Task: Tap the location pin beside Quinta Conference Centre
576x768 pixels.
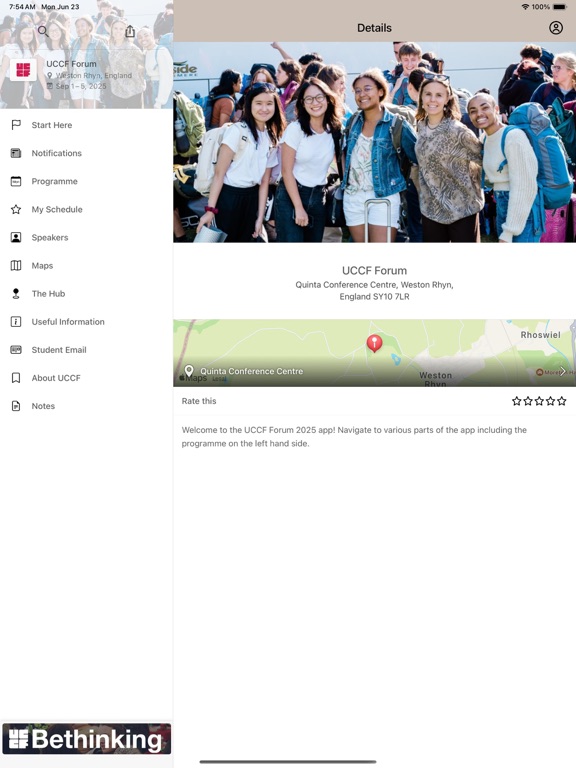Action: (x=189, y=371)
